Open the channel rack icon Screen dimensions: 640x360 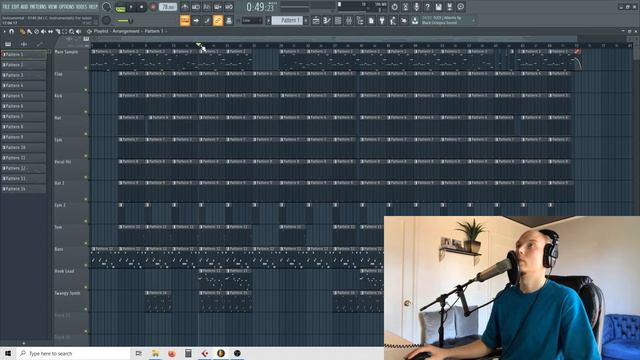338,20
